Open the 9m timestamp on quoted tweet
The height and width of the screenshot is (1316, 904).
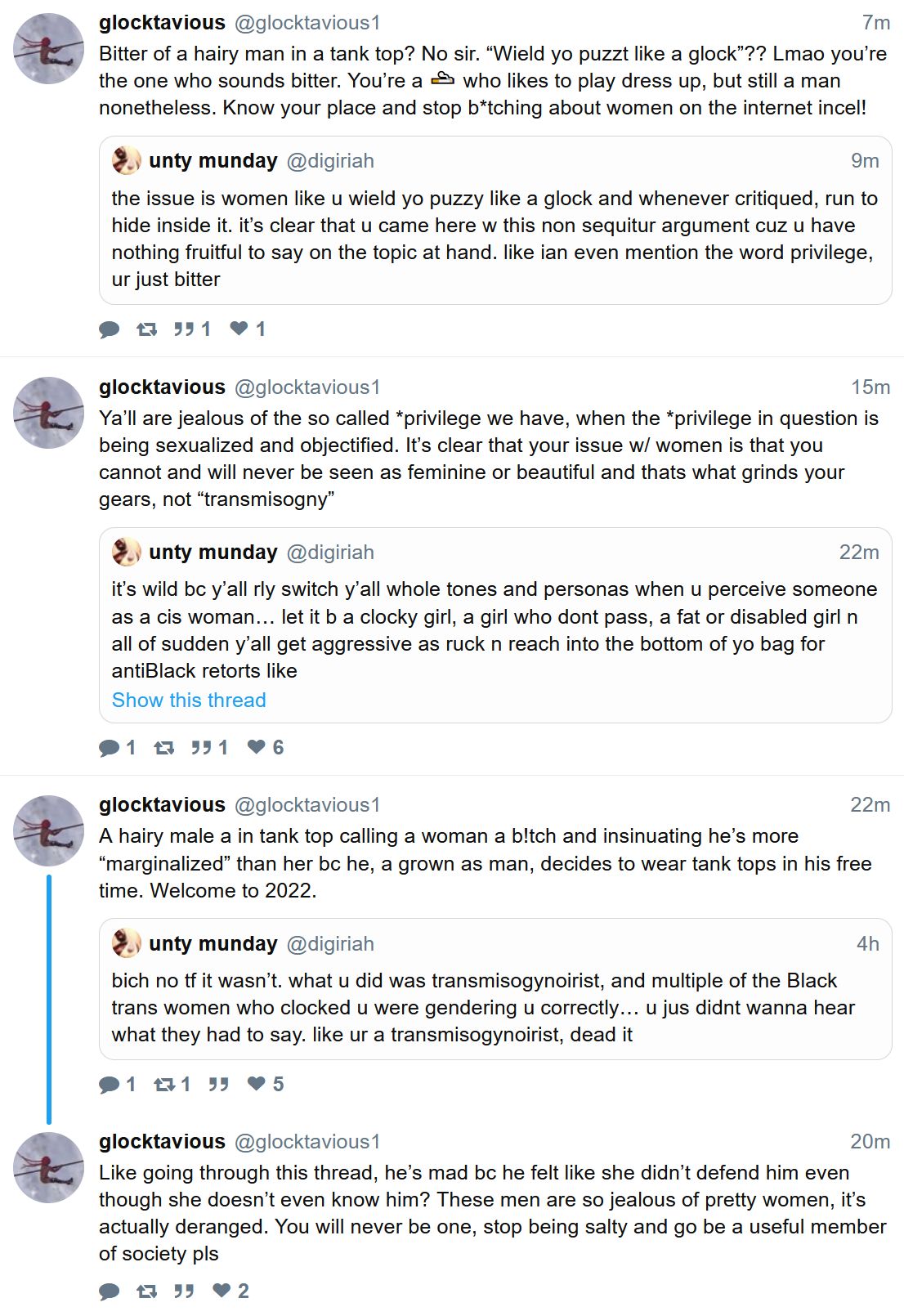[865, 161]
